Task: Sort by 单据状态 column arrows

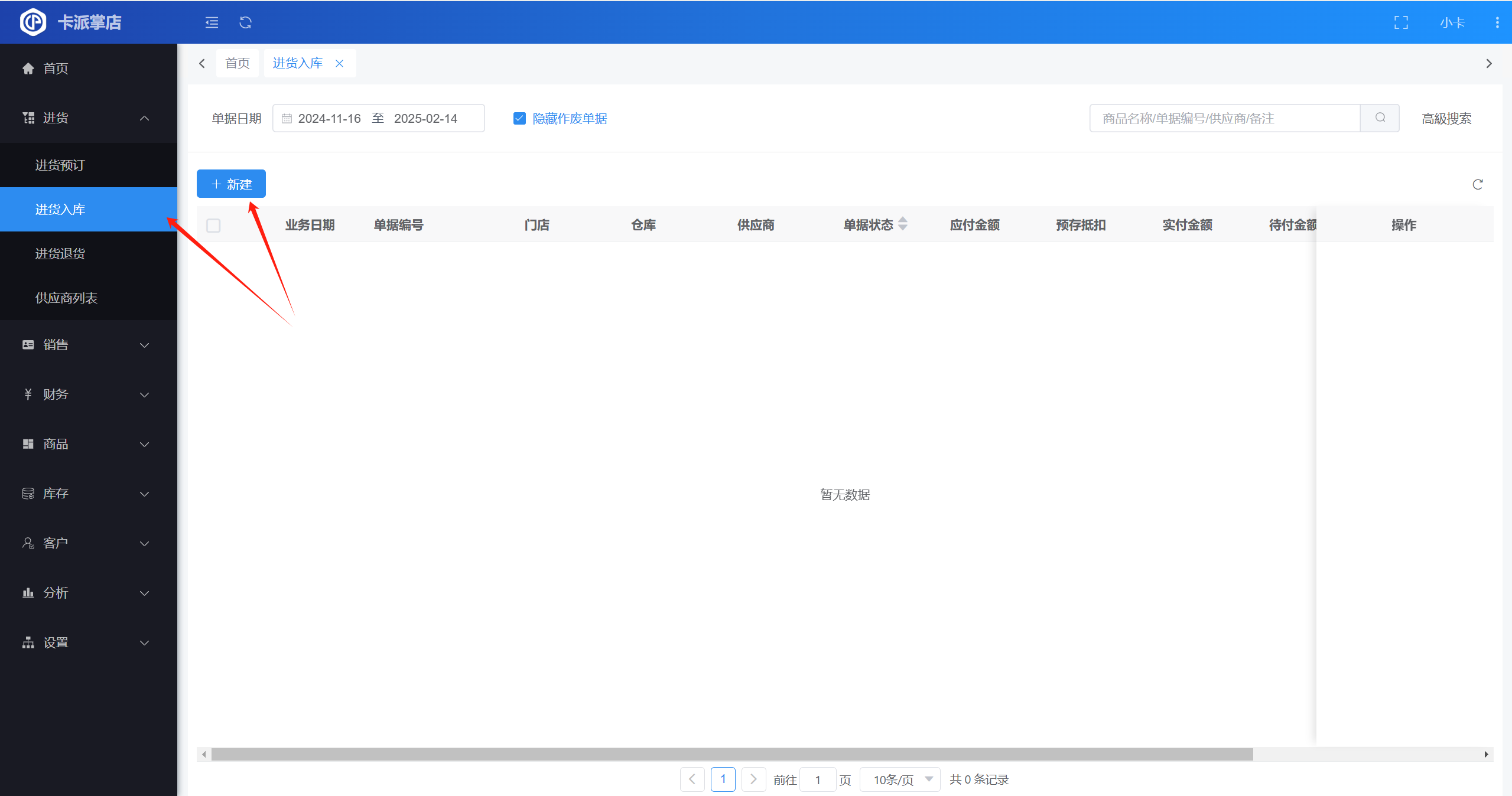Action: pyautogui.click(x=902, y=224)
